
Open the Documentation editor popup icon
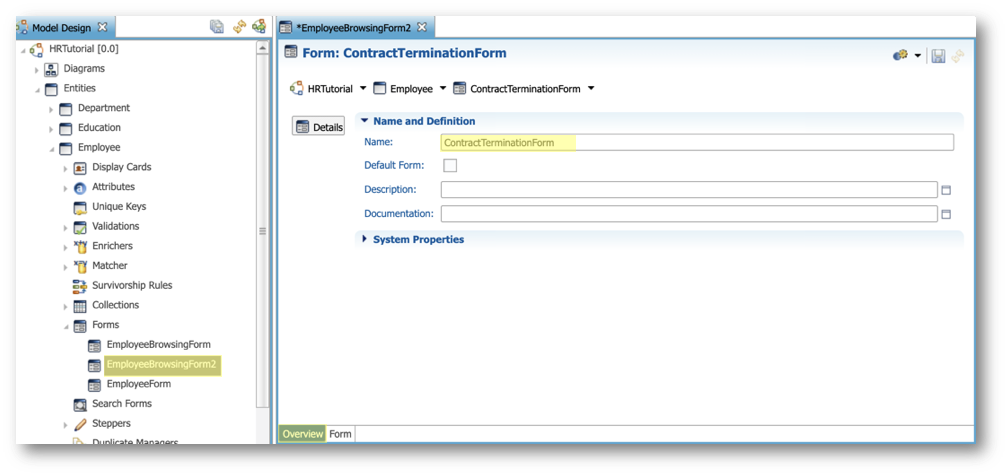point(946,214)
